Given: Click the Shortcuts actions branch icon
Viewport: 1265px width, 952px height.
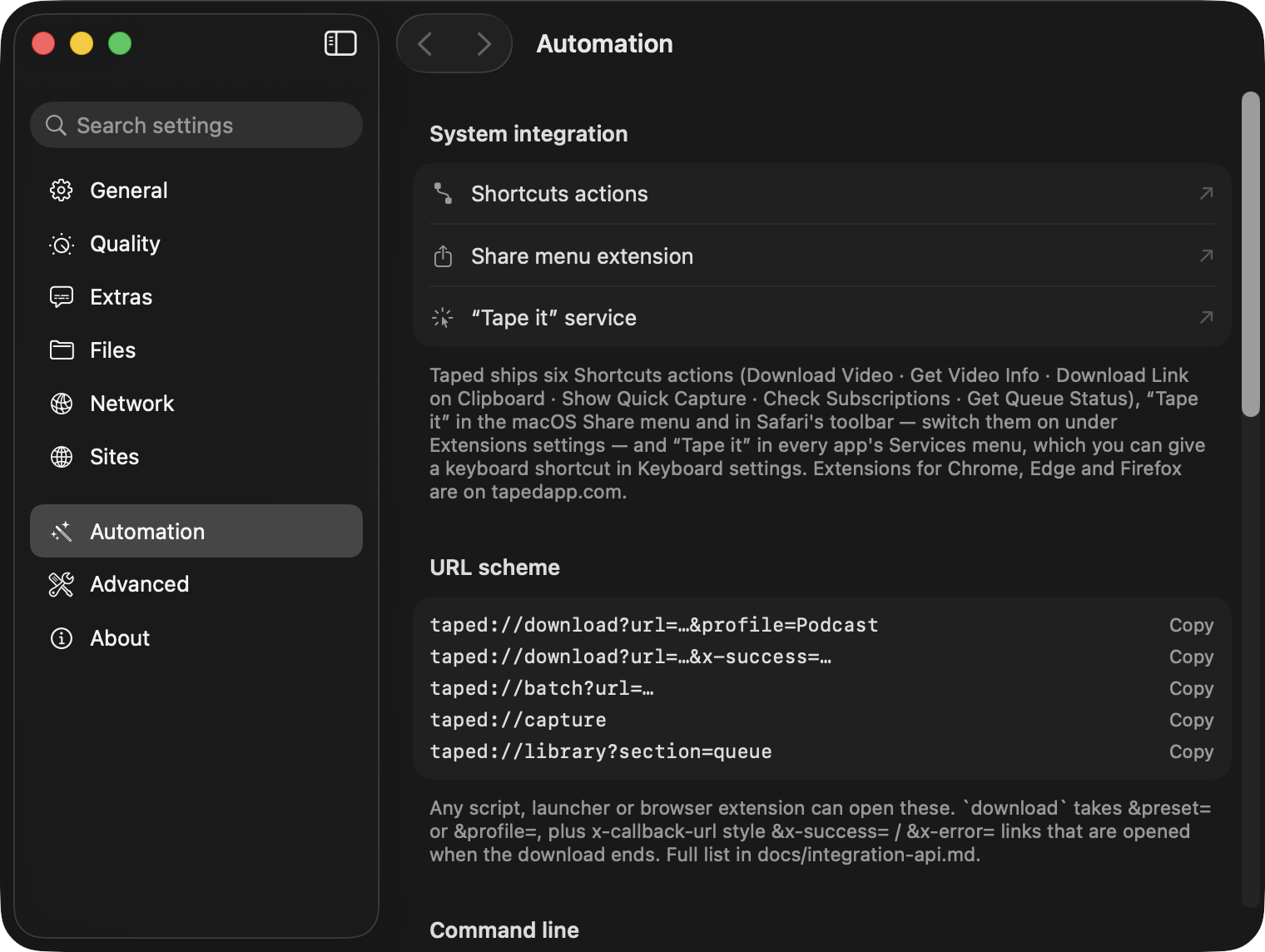Looking at the screenshot, I should click(443, 194).
